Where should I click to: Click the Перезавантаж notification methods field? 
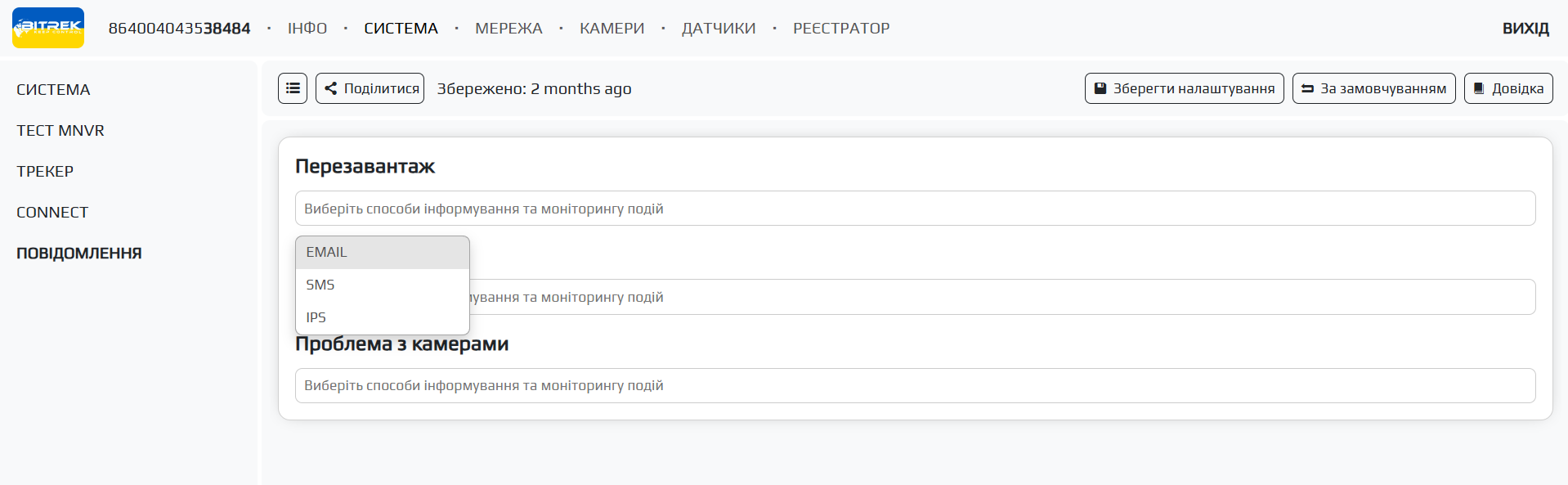[915, 209]
